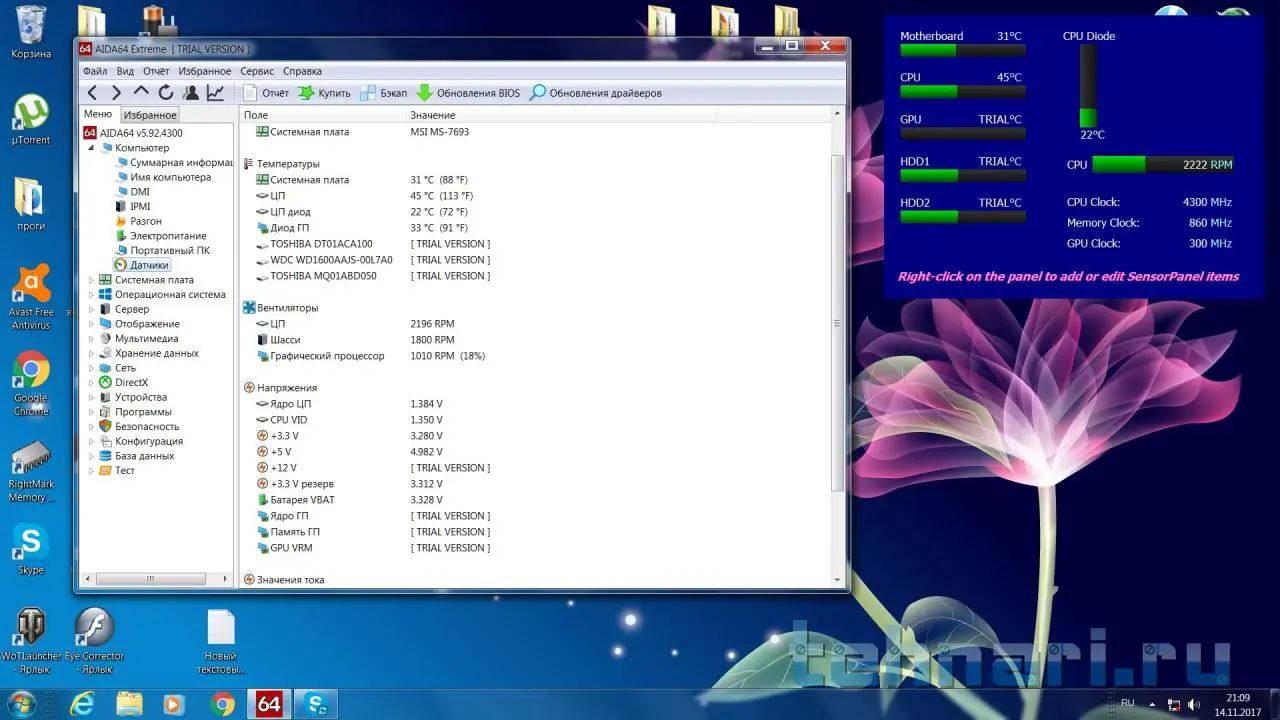Click the Бэкап toolbar icon
This screenshot has height=720, width=1280.
click(383, 93)
